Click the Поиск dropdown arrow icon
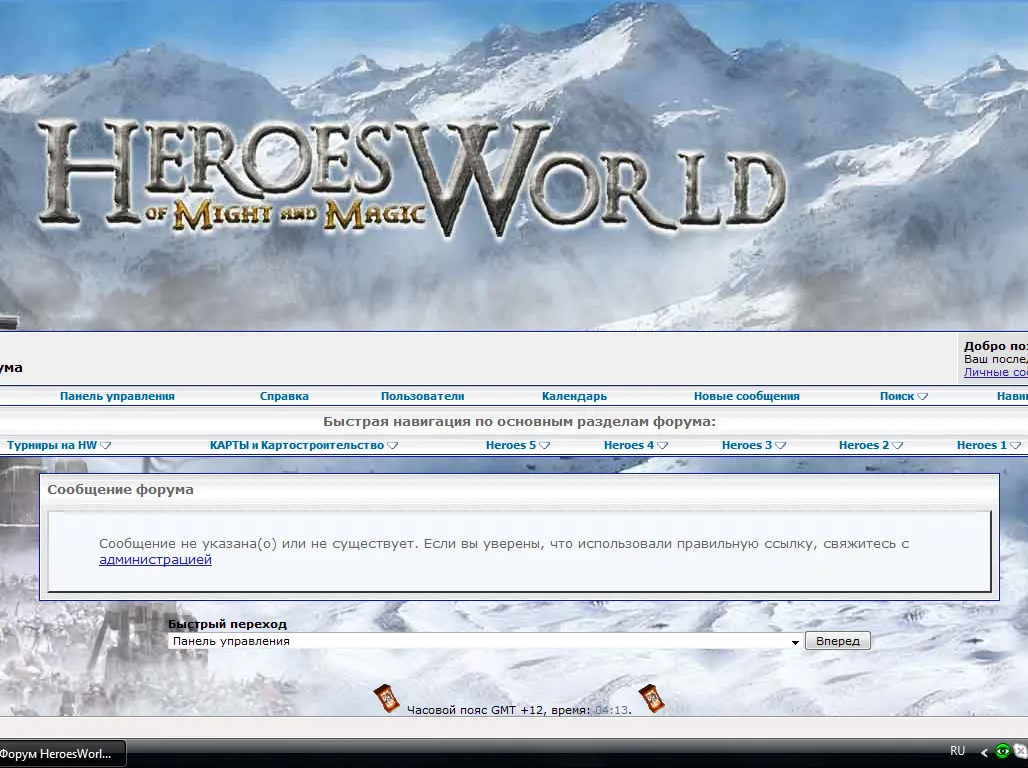This screenshot has height=768, width=1028. (922, 396)
